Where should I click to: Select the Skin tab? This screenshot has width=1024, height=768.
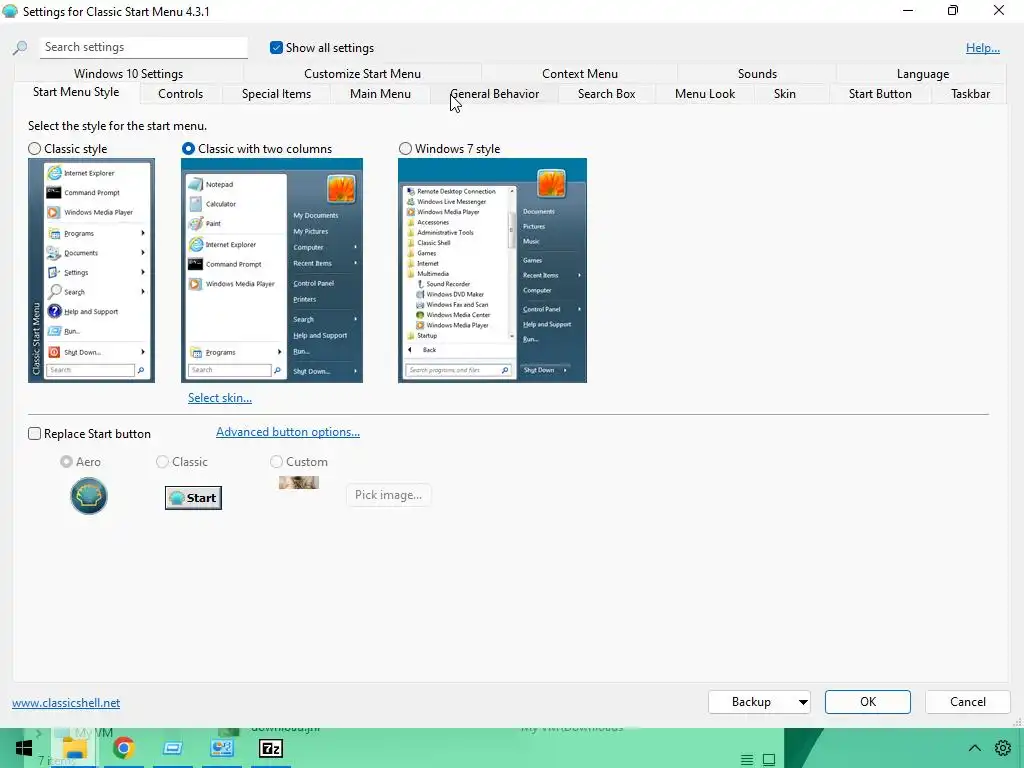(784, 94)
